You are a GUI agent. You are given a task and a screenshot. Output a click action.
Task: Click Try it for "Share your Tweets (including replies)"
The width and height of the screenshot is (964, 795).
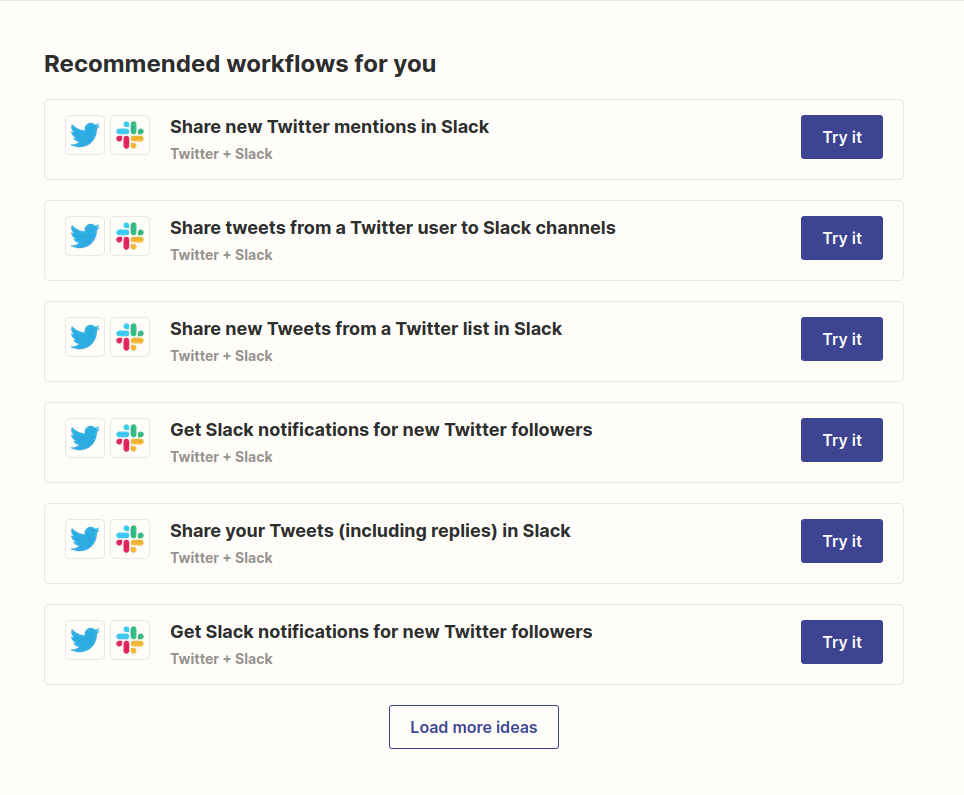[842, 541]
